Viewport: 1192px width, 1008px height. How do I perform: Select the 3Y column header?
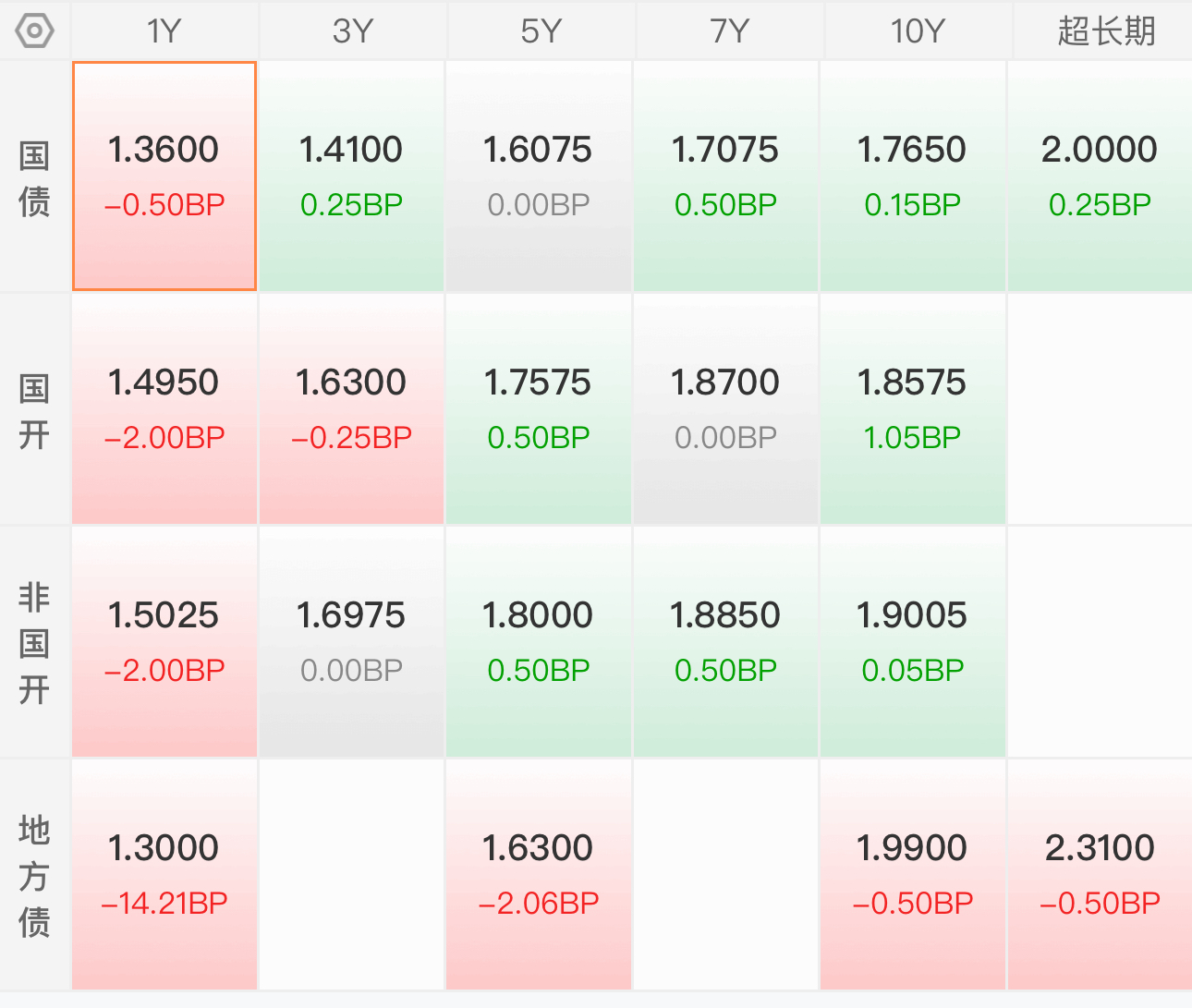point(353,30)
